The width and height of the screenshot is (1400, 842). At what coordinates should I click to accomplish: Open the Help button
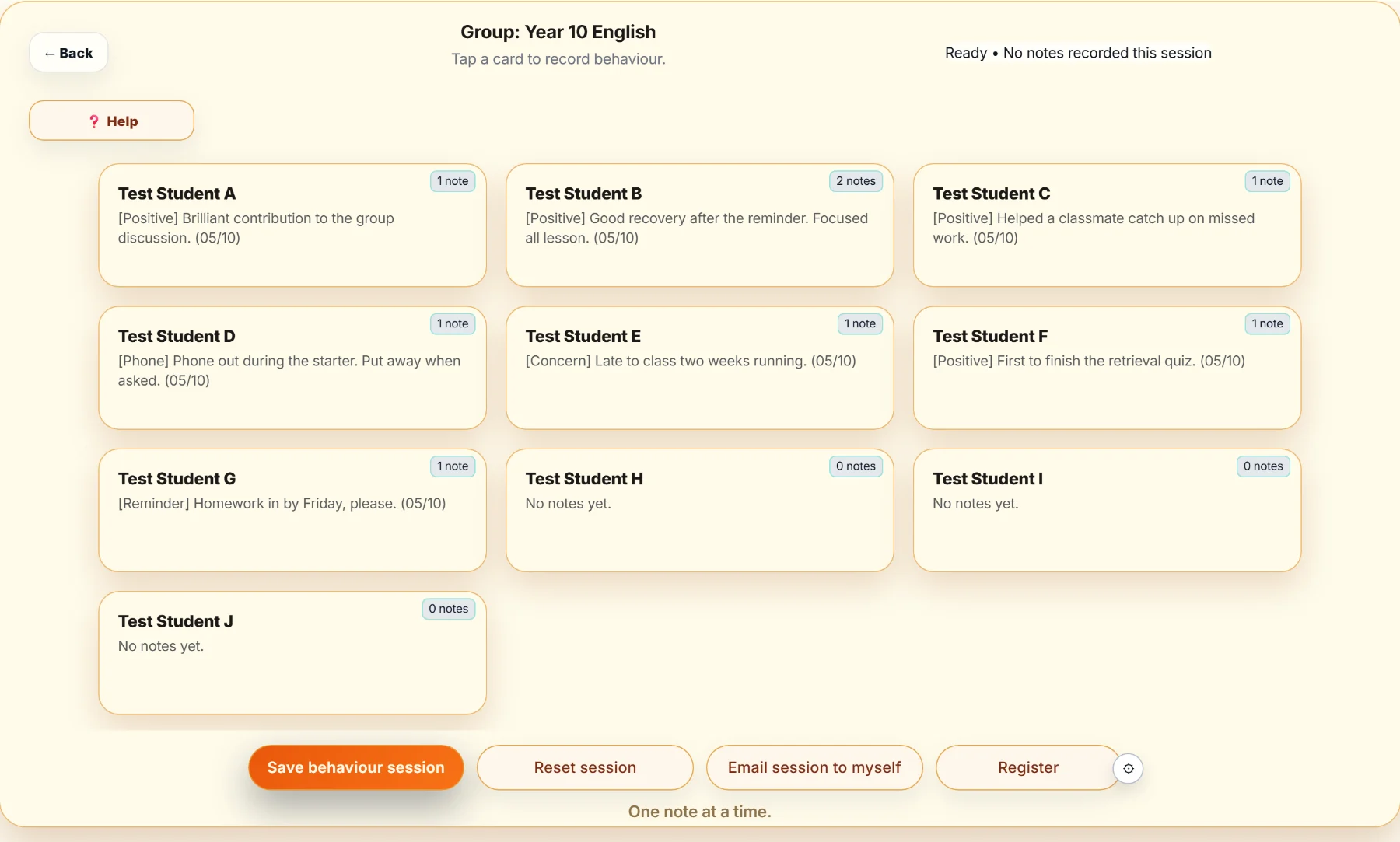pyautogui.click(x=111, y=121)
